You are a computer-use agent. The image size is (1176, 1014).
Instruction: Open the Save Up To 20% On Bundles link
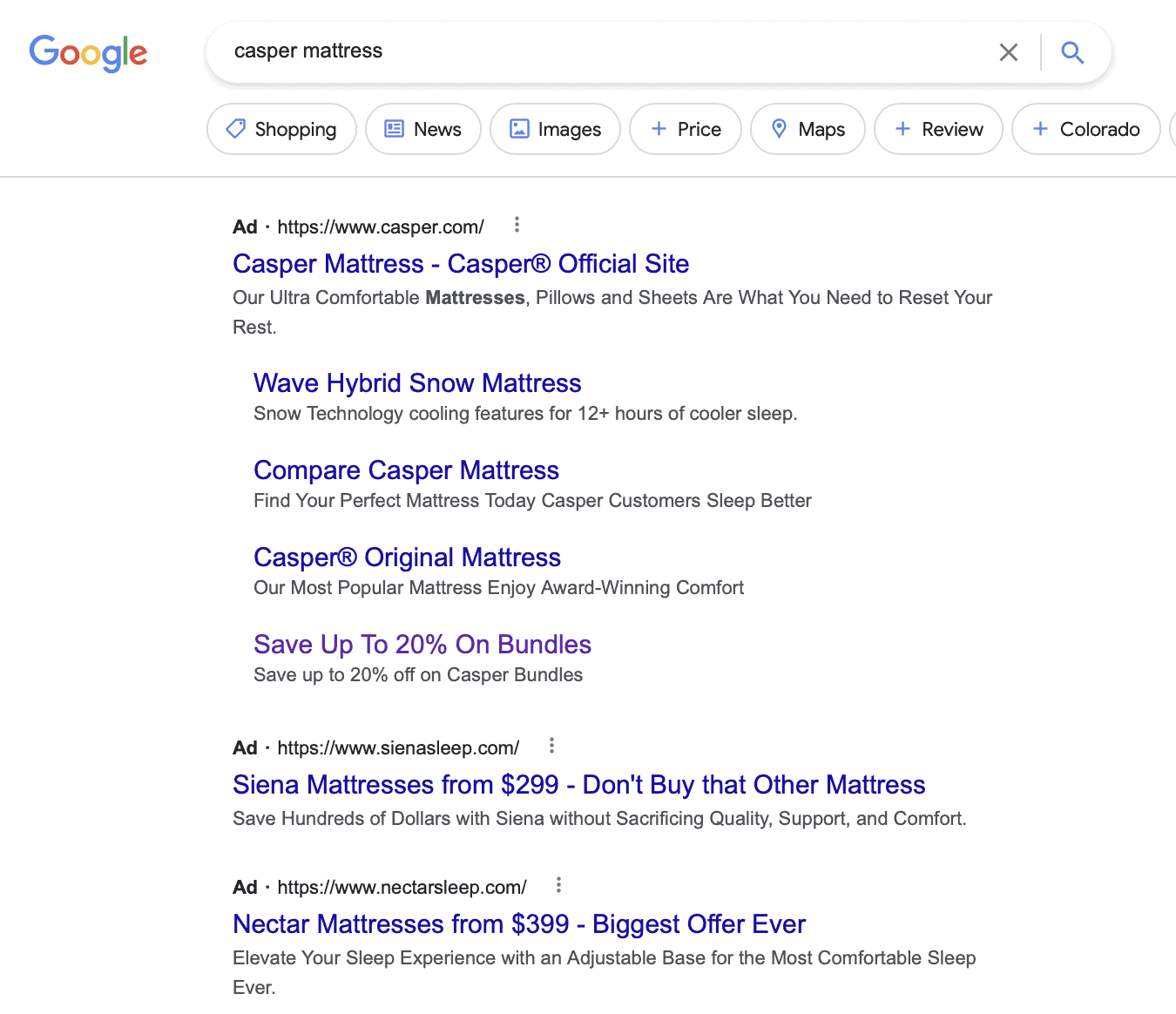pos(422,645)
